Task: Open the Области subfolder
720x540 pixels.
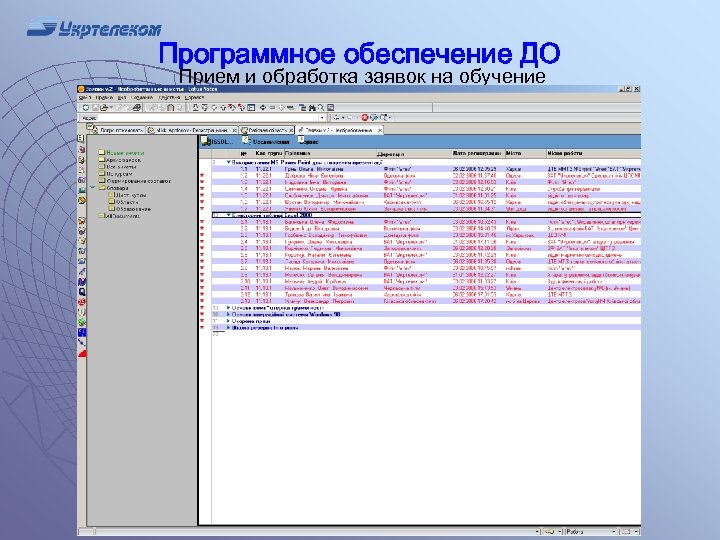Action: pos(123,202)
